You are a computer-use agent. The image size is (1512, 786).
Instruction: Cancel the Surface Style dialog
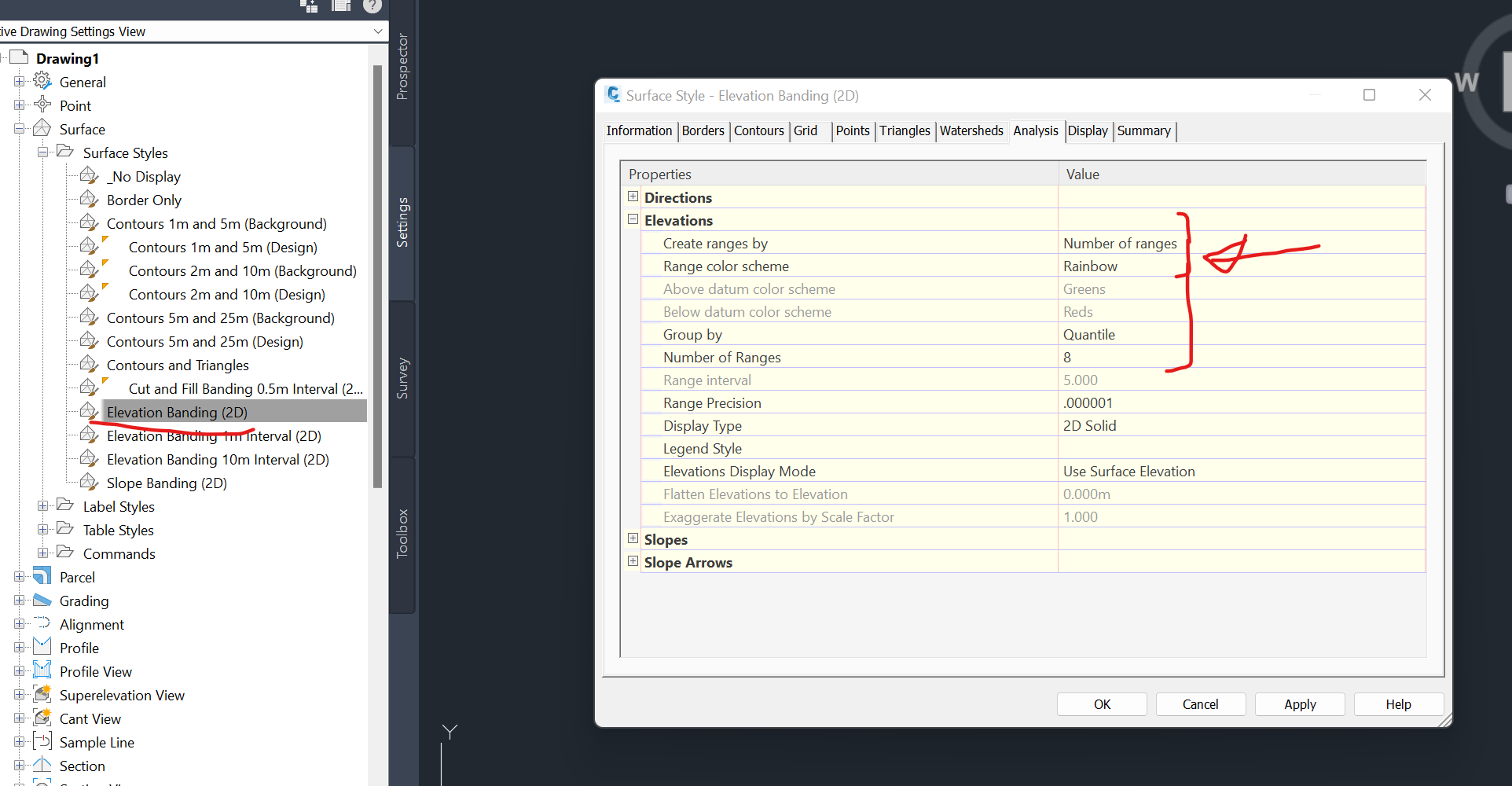click(x=1200, y=704)
